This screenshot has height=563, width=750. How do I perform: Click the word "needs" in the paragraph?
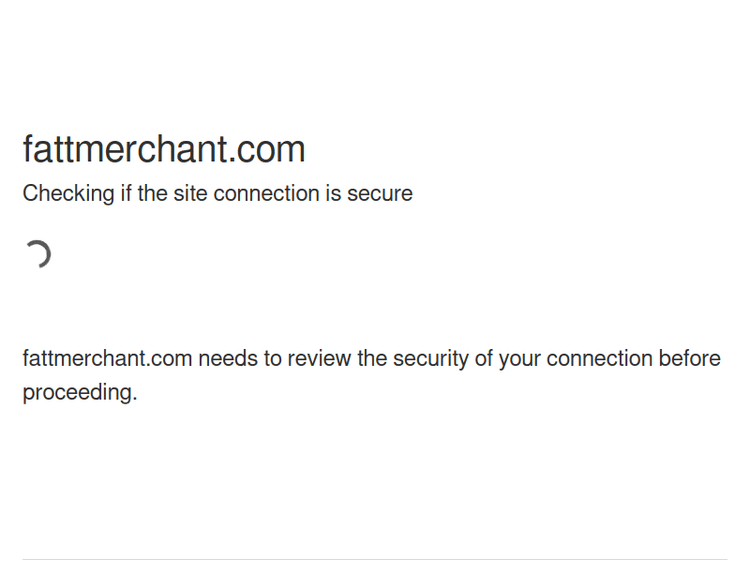point(229,359)
